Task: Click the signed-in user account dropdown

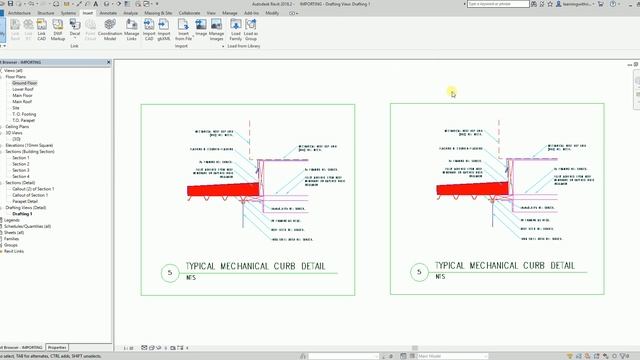Action: tap(576, 4)
